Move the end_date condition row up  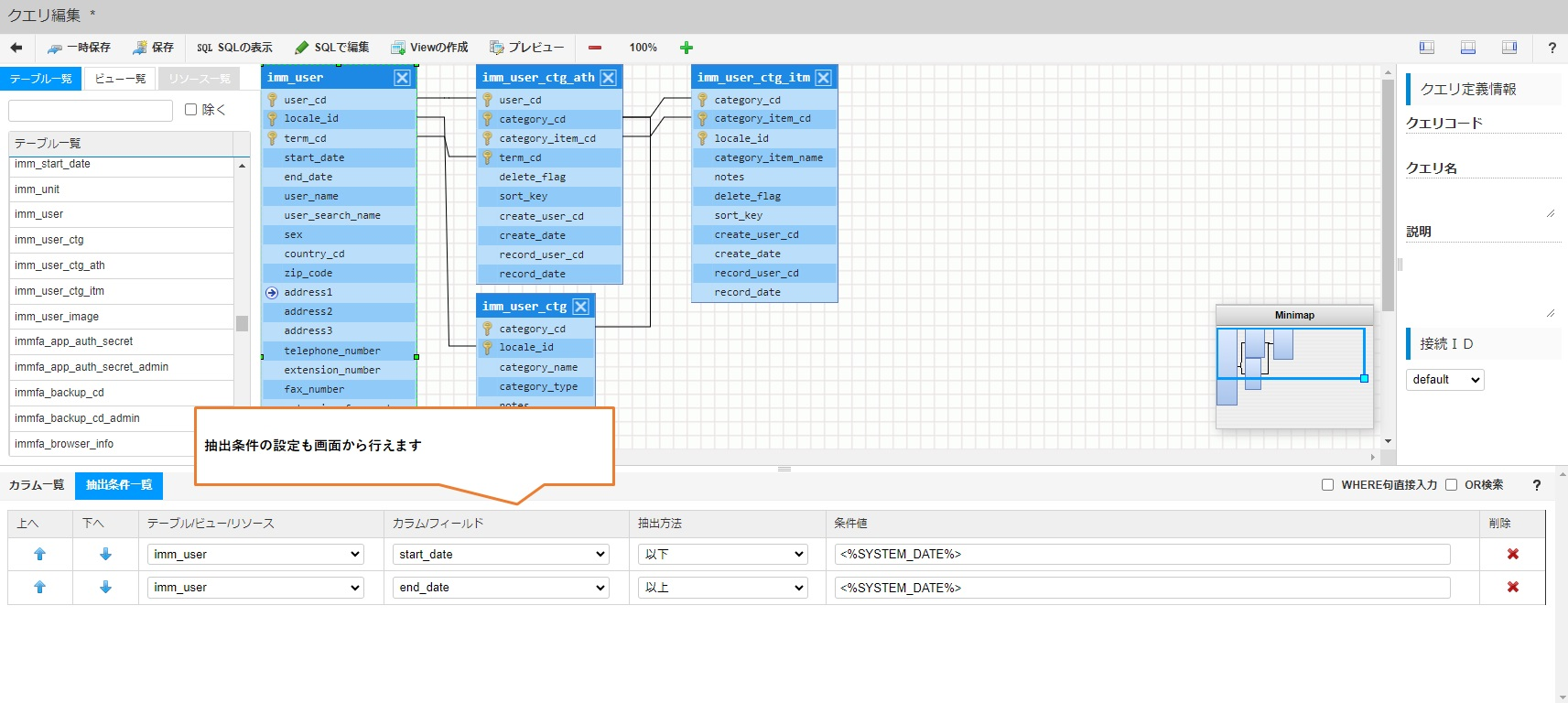click(x=39, y=588)
